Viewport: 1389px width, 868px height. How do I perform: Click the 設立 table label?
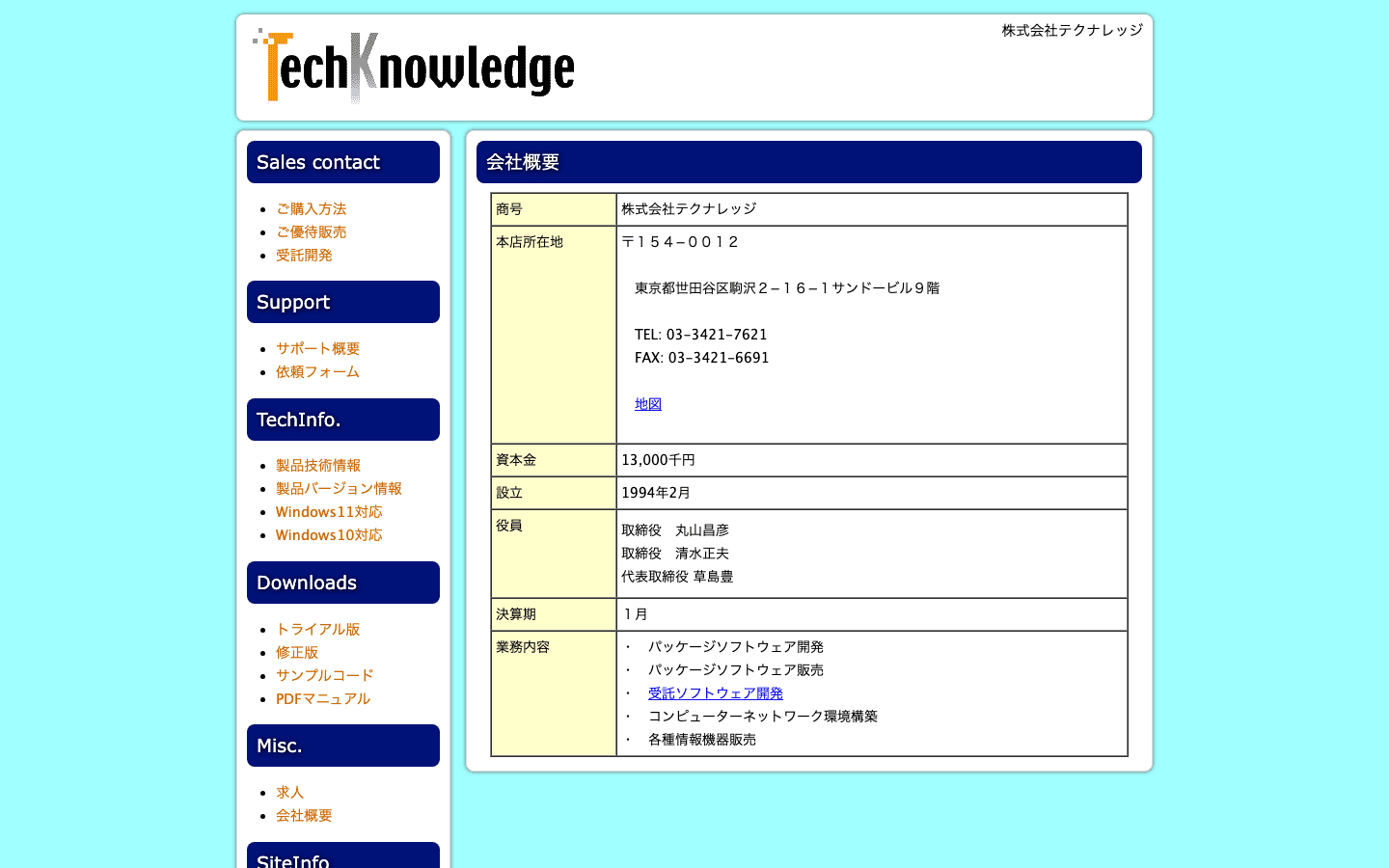pos(509,493)
